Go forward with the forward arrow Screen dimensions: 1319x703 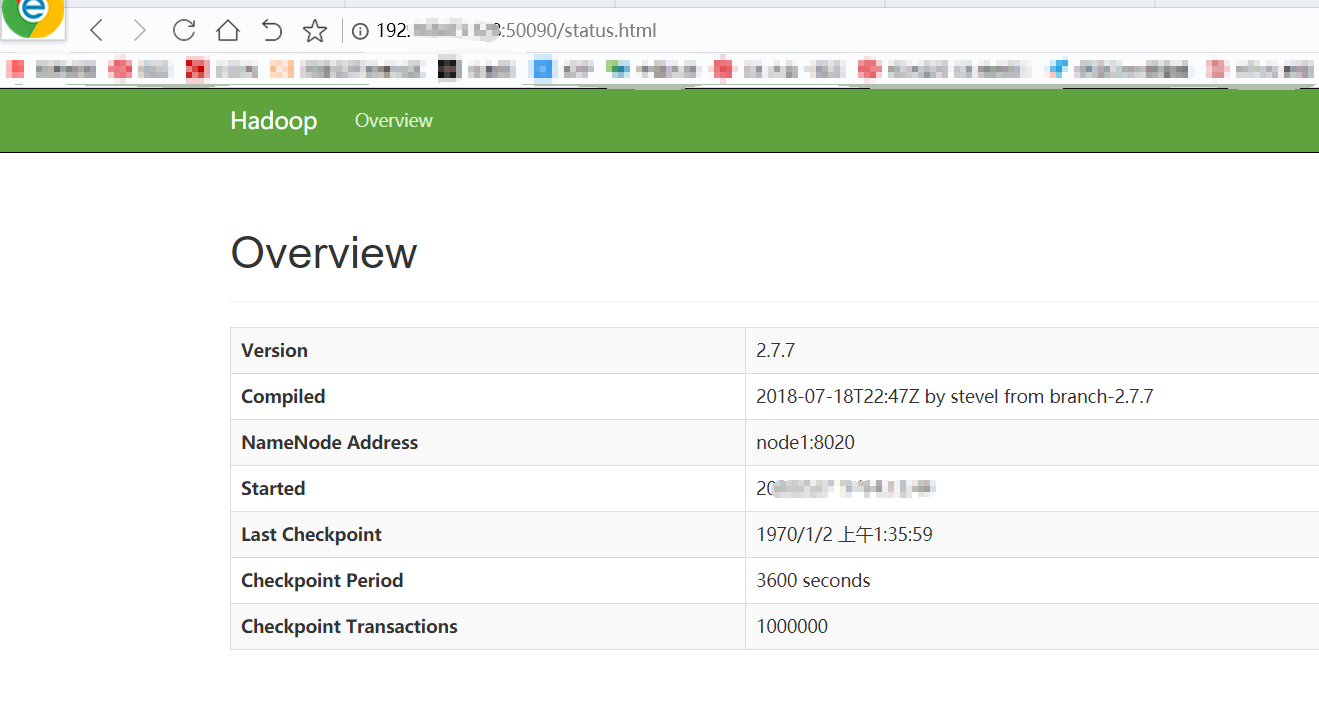point(140,31)
